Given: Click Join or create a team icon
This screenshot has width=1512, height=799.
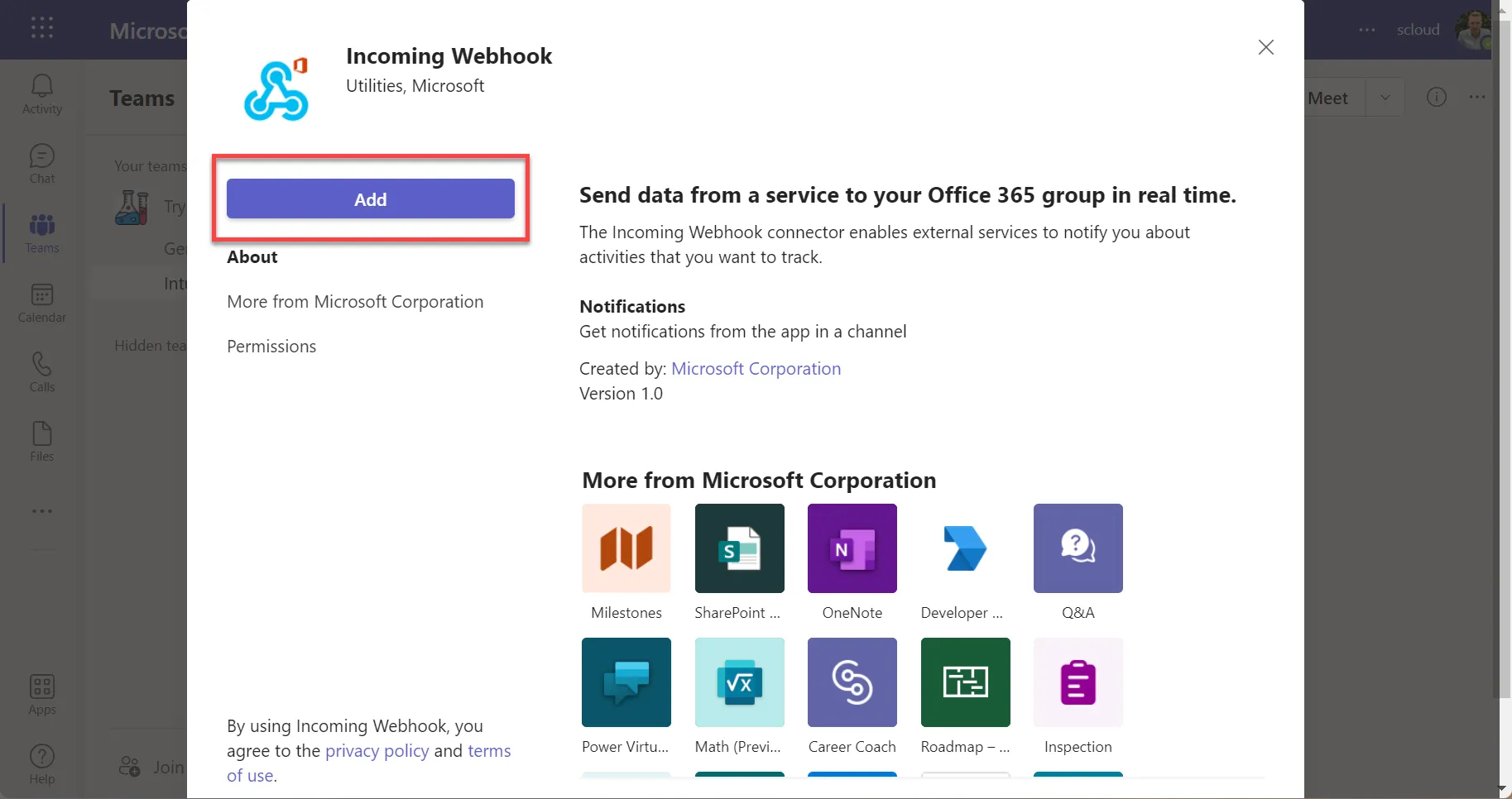Looking at the screenshot, I should (x=130, y=767).
